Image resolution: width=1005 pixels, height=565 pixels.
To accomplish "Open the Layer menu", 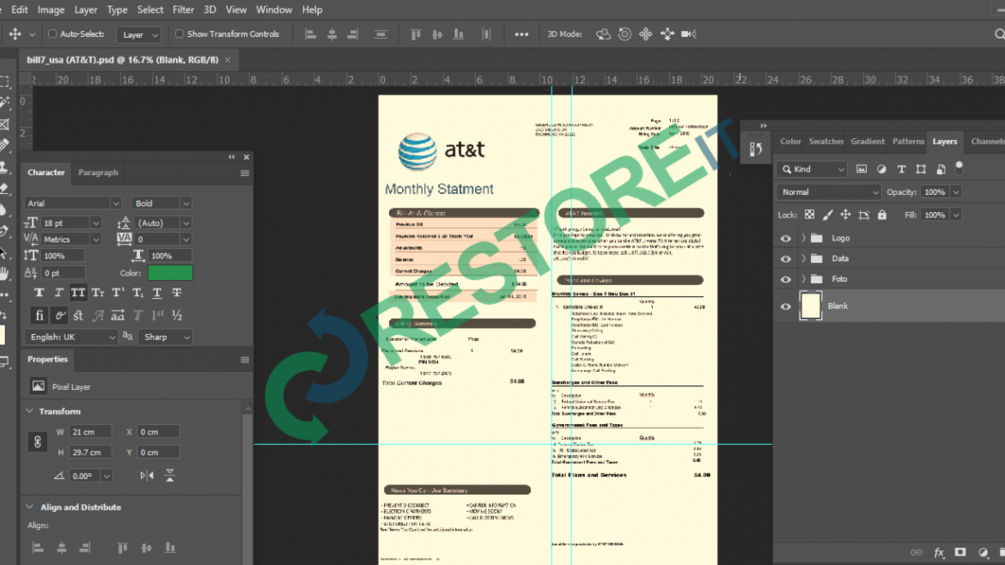I will tap(85, 10).
